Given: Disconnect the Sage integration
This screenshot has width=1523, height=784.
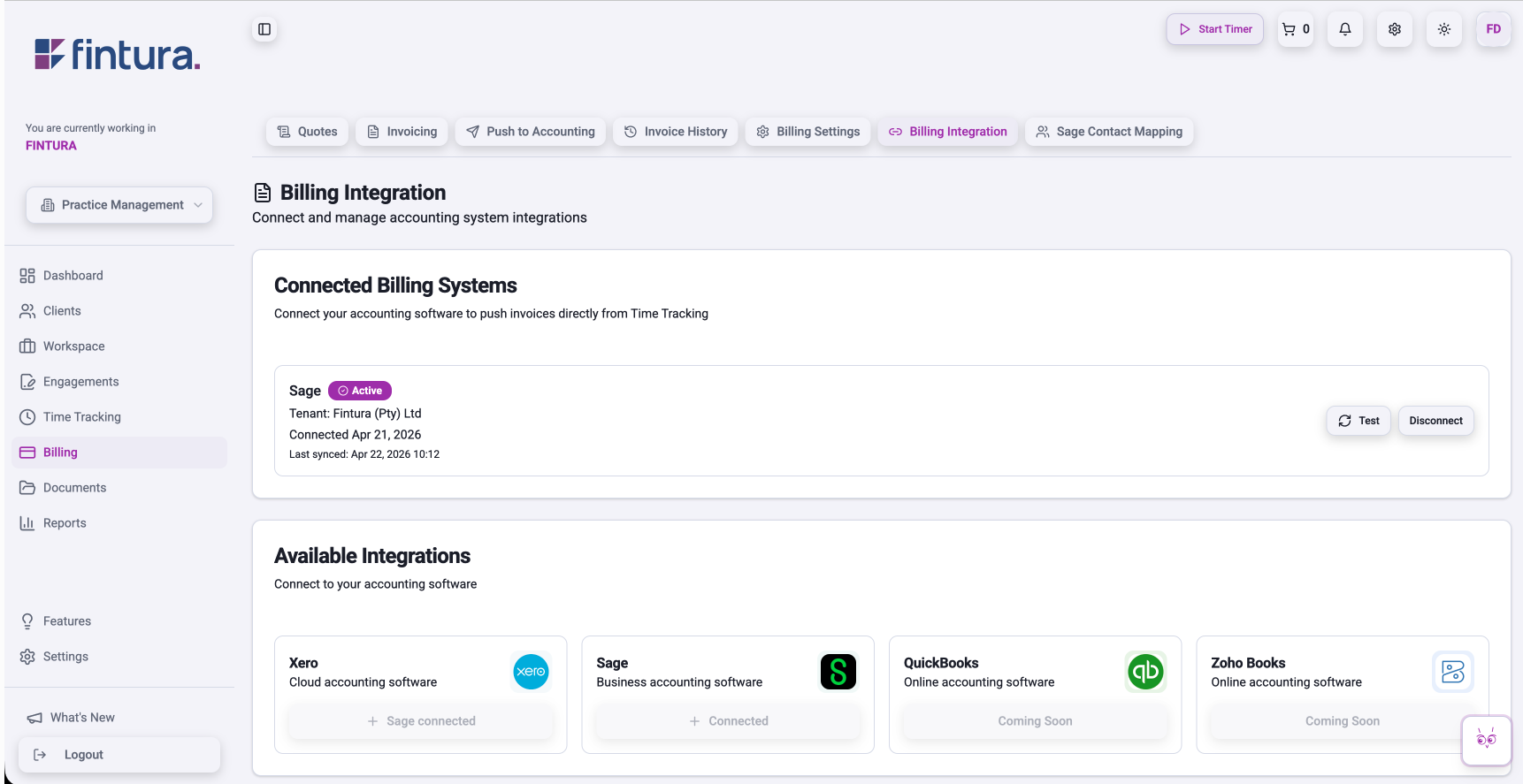Looking at the screenshot, I should pos(1435,421).
